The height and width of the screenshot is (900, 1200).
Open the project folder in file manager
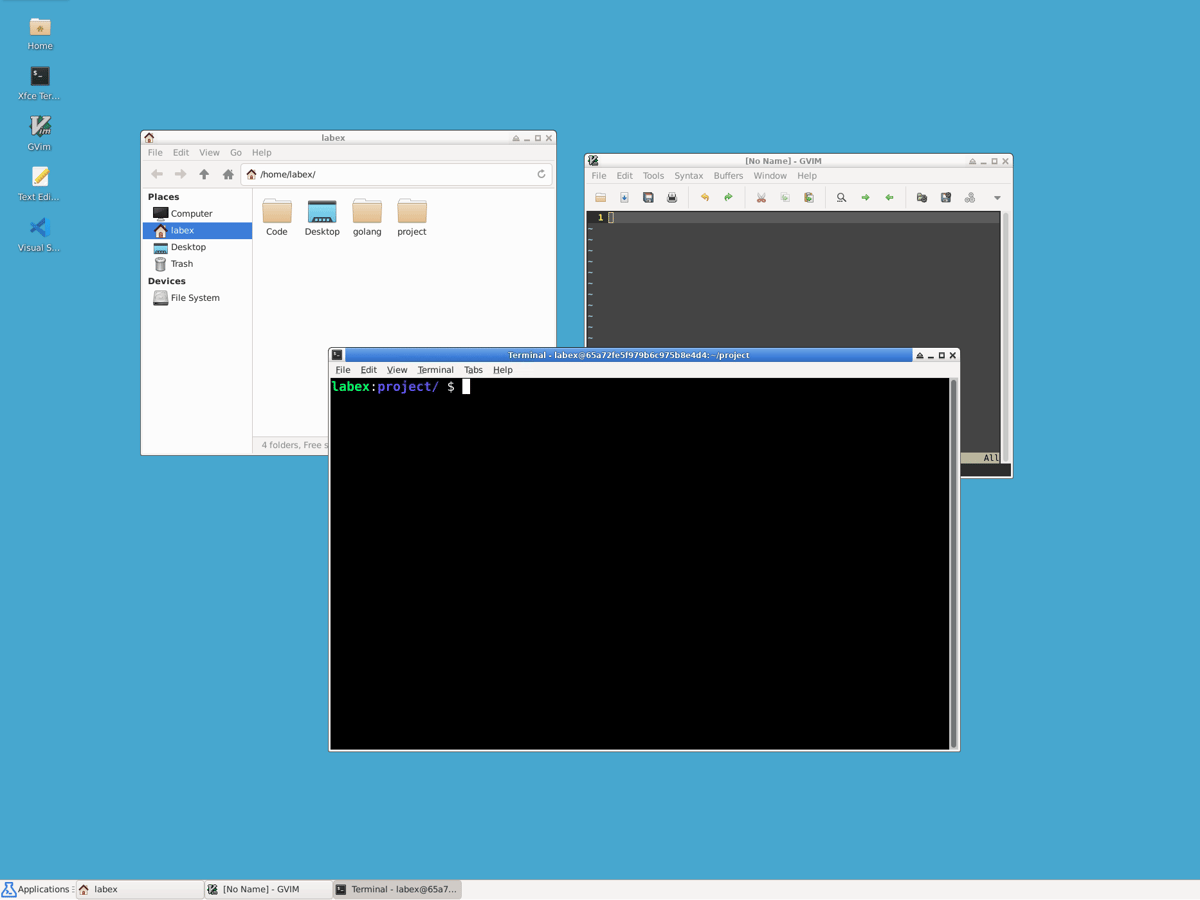[411, 217]
